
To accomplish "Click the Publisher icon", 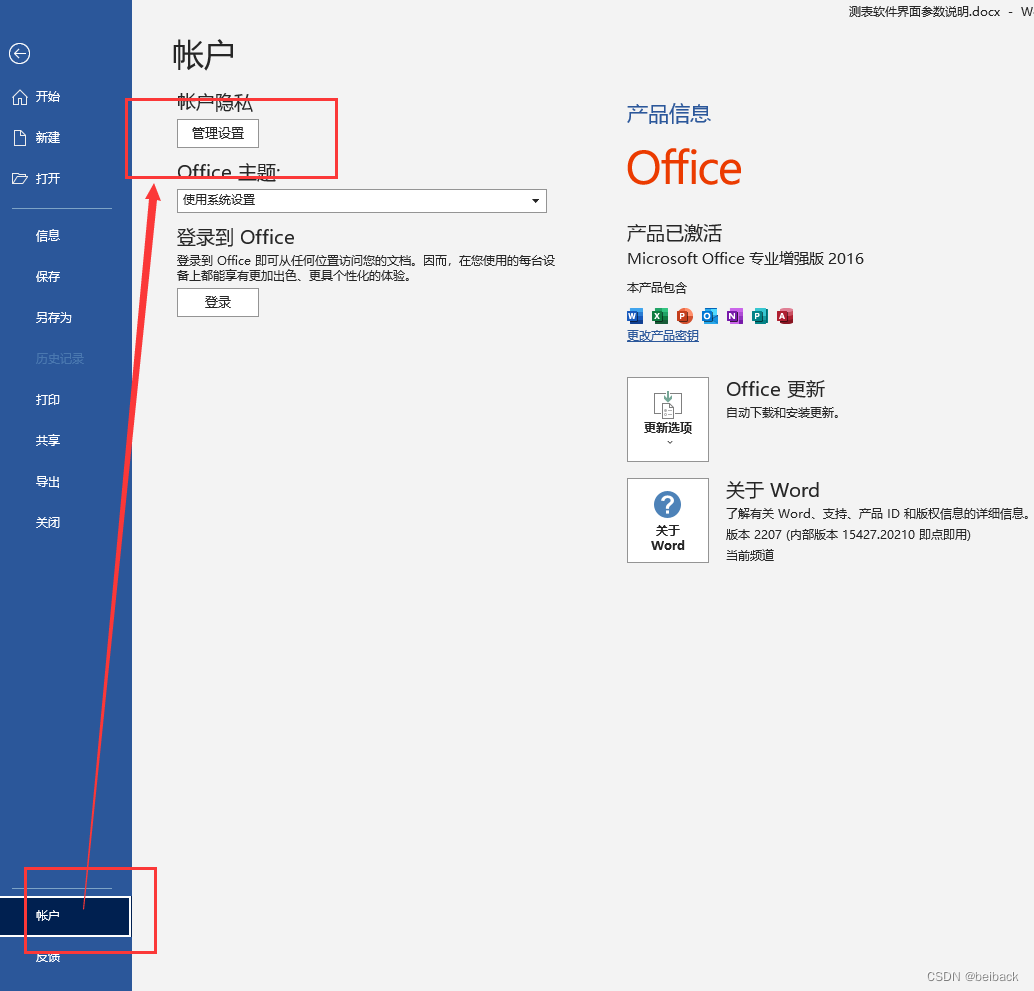I will 759,316.
